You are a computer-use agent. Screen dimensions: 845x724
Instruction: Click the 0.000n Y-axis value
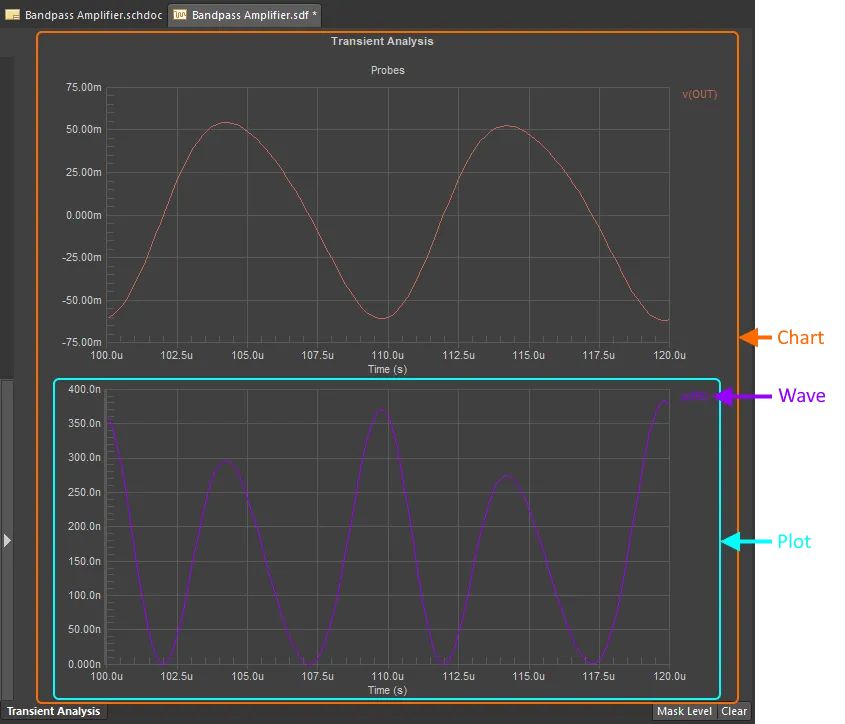[84, 664]
